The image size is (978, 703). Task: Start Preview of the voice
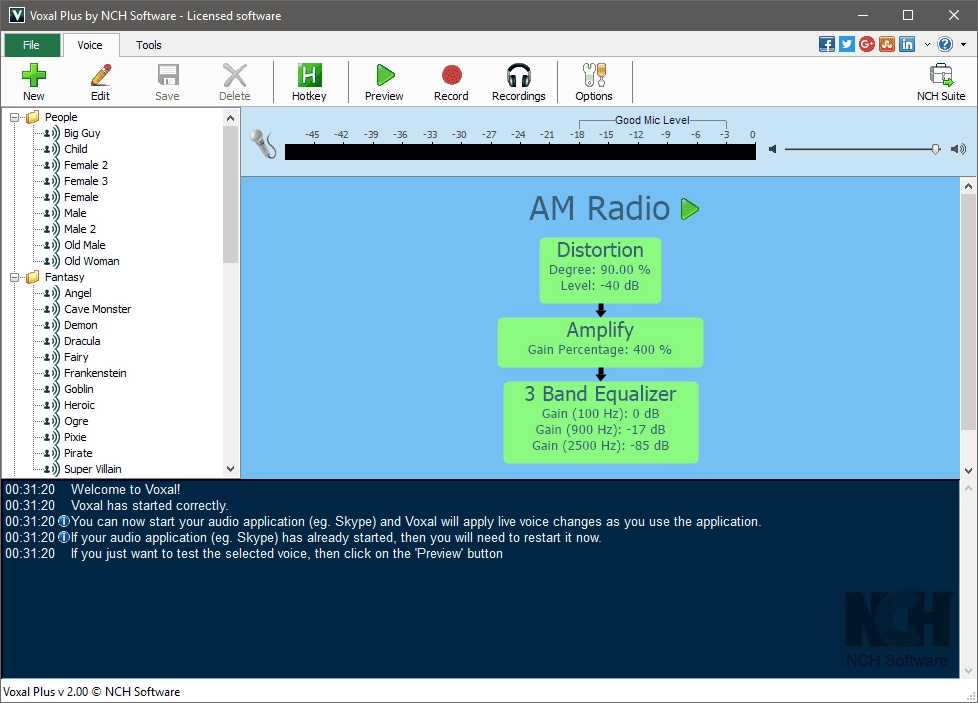tap(384, 82)
